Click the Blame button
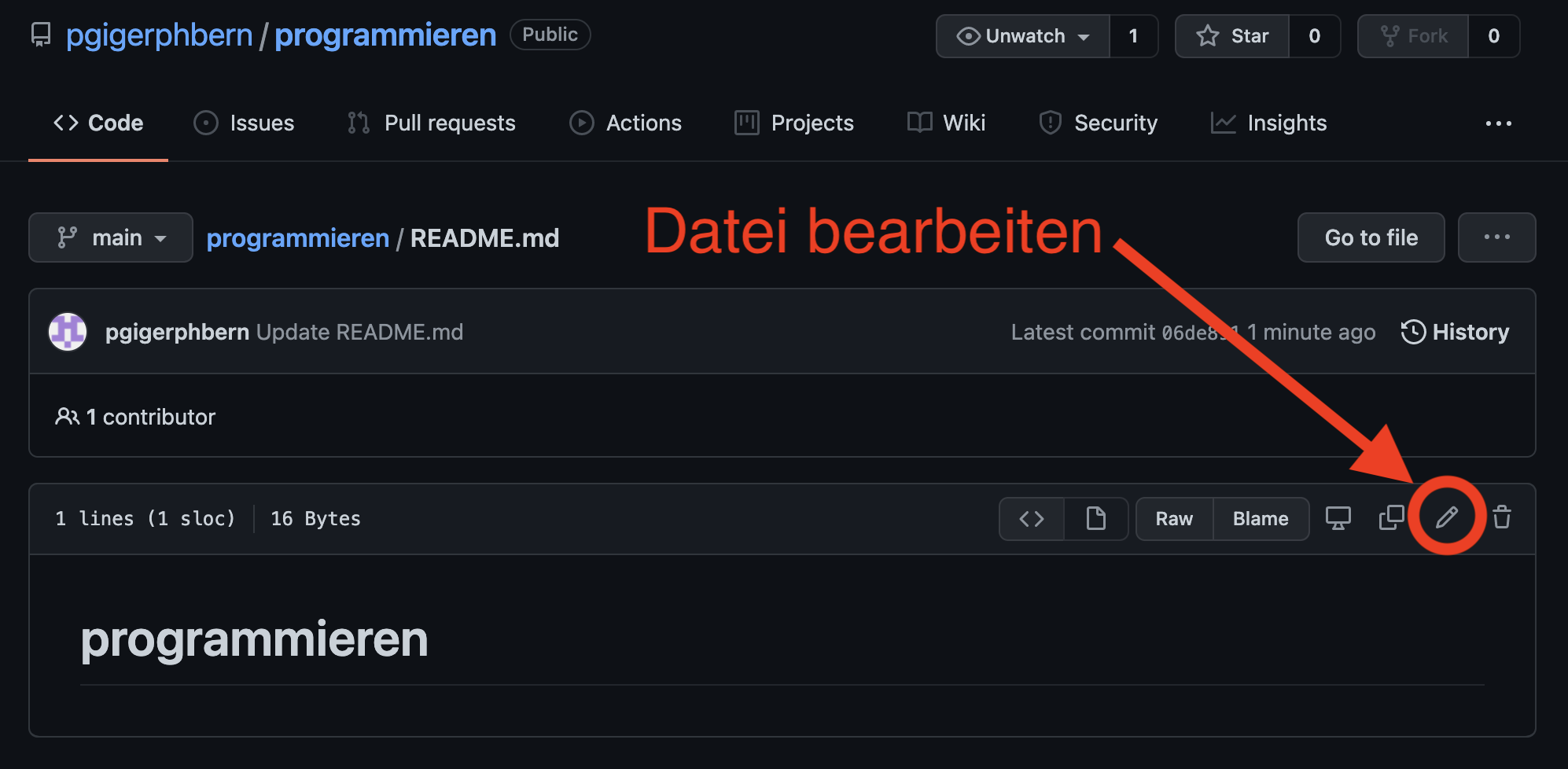The image size is (1568, 769). pos(1261,519)
